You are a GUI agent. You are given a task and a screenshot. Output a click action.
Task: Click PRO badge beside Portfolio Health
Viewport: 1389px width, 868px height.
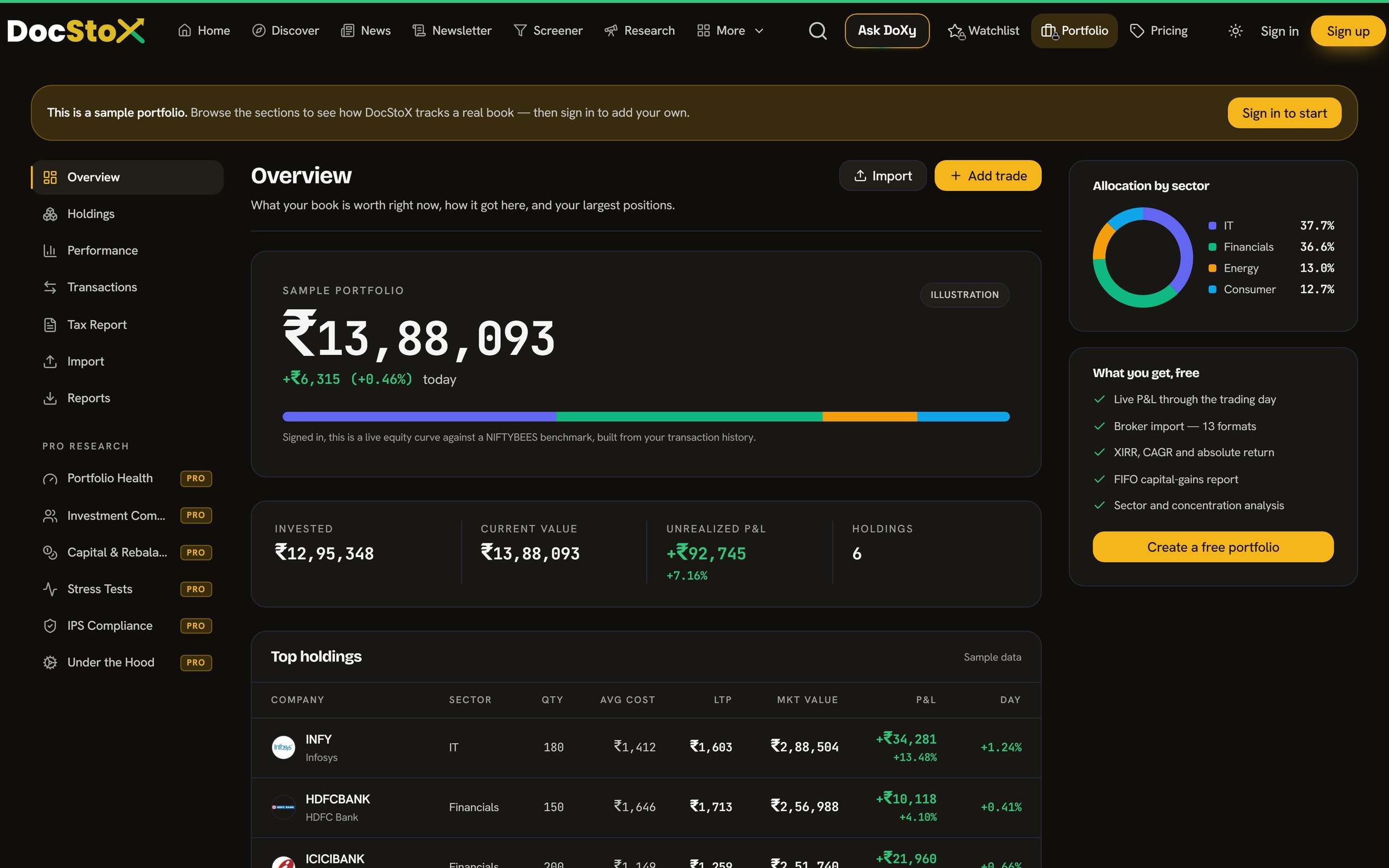(196, 479)
